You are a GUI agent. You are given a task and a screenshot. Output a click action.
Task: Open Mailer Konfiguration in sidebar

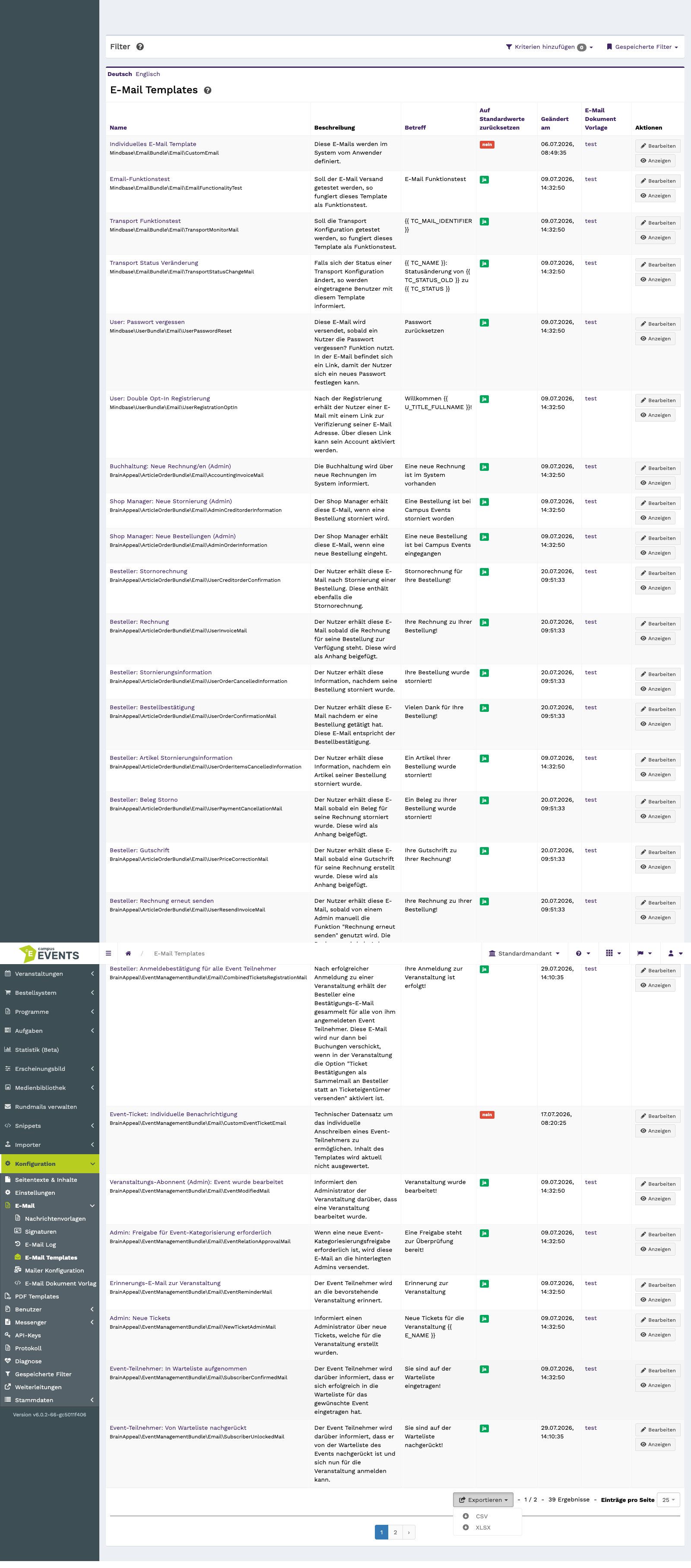(x=54, y=1271)
